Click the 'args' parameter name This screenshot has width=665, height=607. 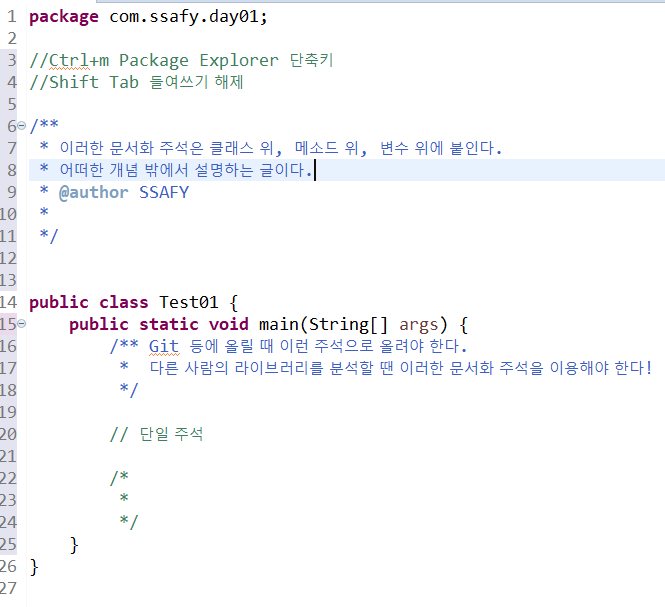tap(418, 324)
